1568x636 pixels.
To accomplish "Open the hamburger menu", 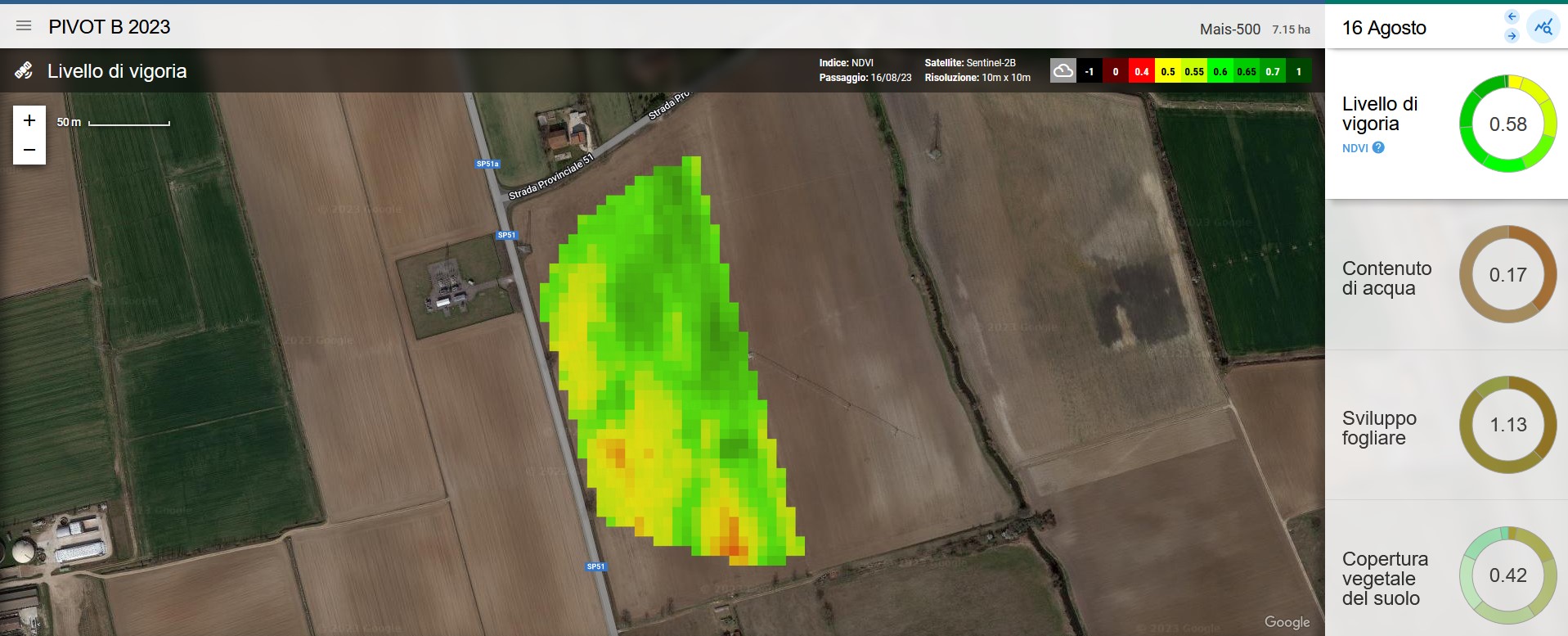I will point(24,26).
